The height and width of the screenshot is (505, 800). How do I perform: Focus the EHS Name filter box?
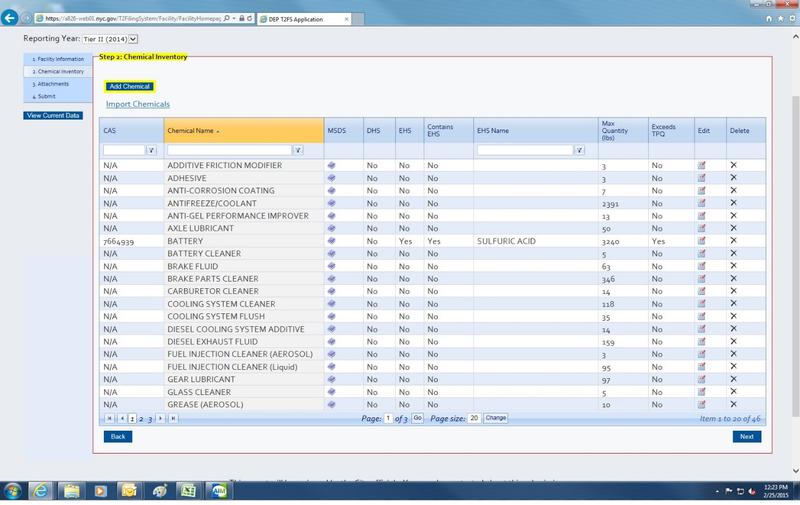click(525, 150)
